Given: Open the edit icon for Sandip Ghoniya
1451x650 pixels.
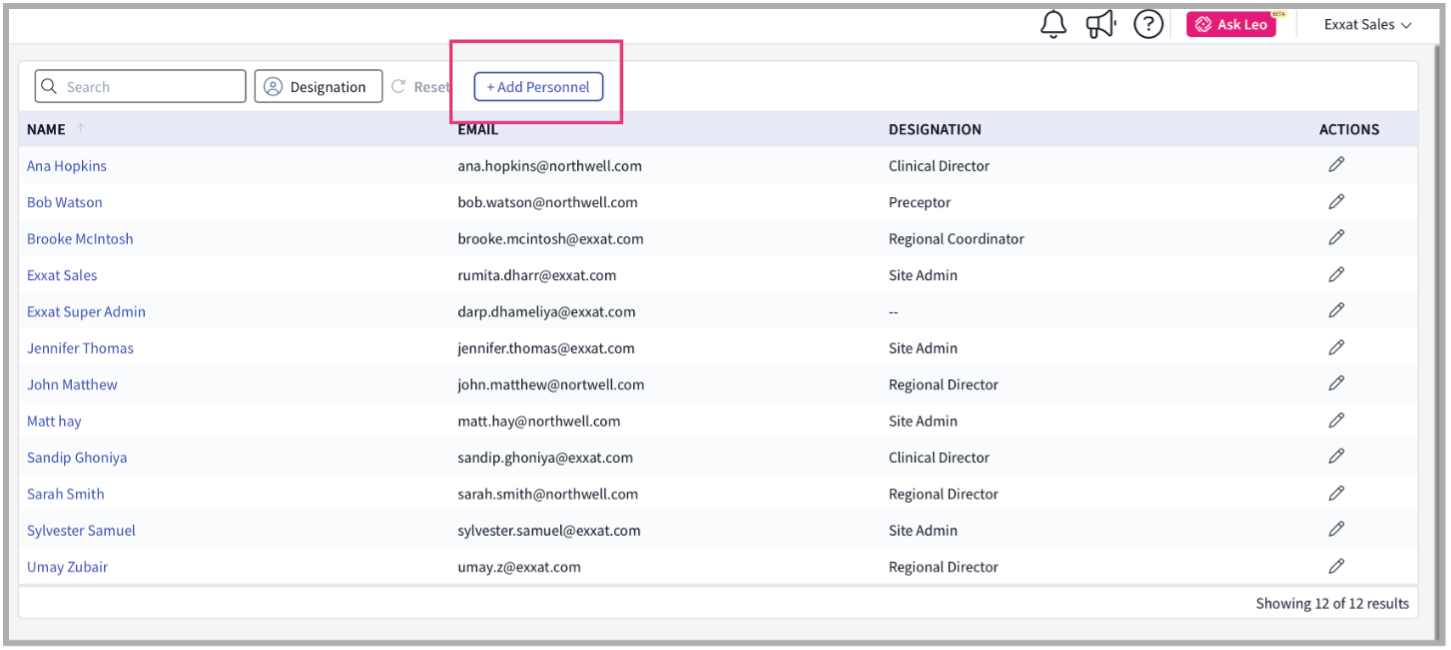Looking at the screenshot, I should pyautogui.click(x=1336, y=455).
